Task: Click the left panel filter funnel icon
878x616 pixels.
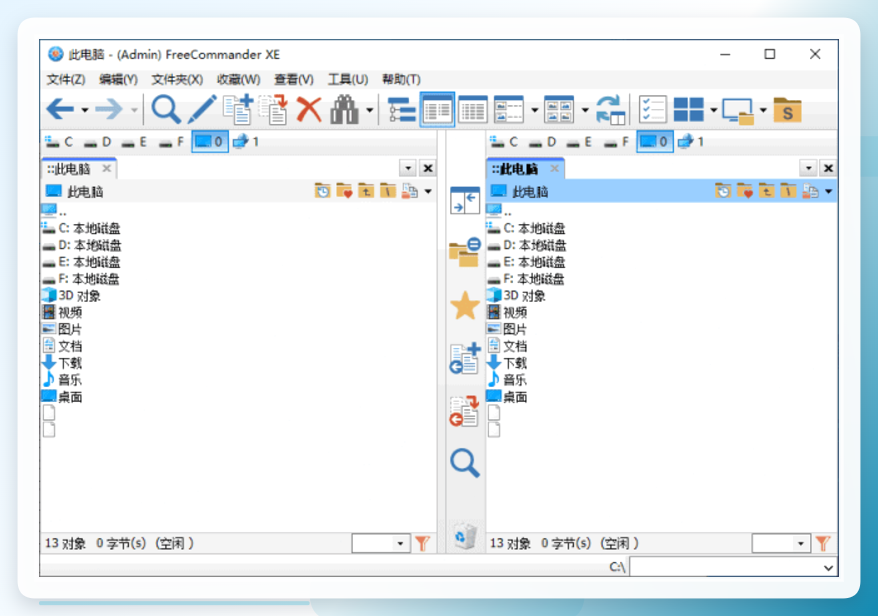Action: coord(422,543)
